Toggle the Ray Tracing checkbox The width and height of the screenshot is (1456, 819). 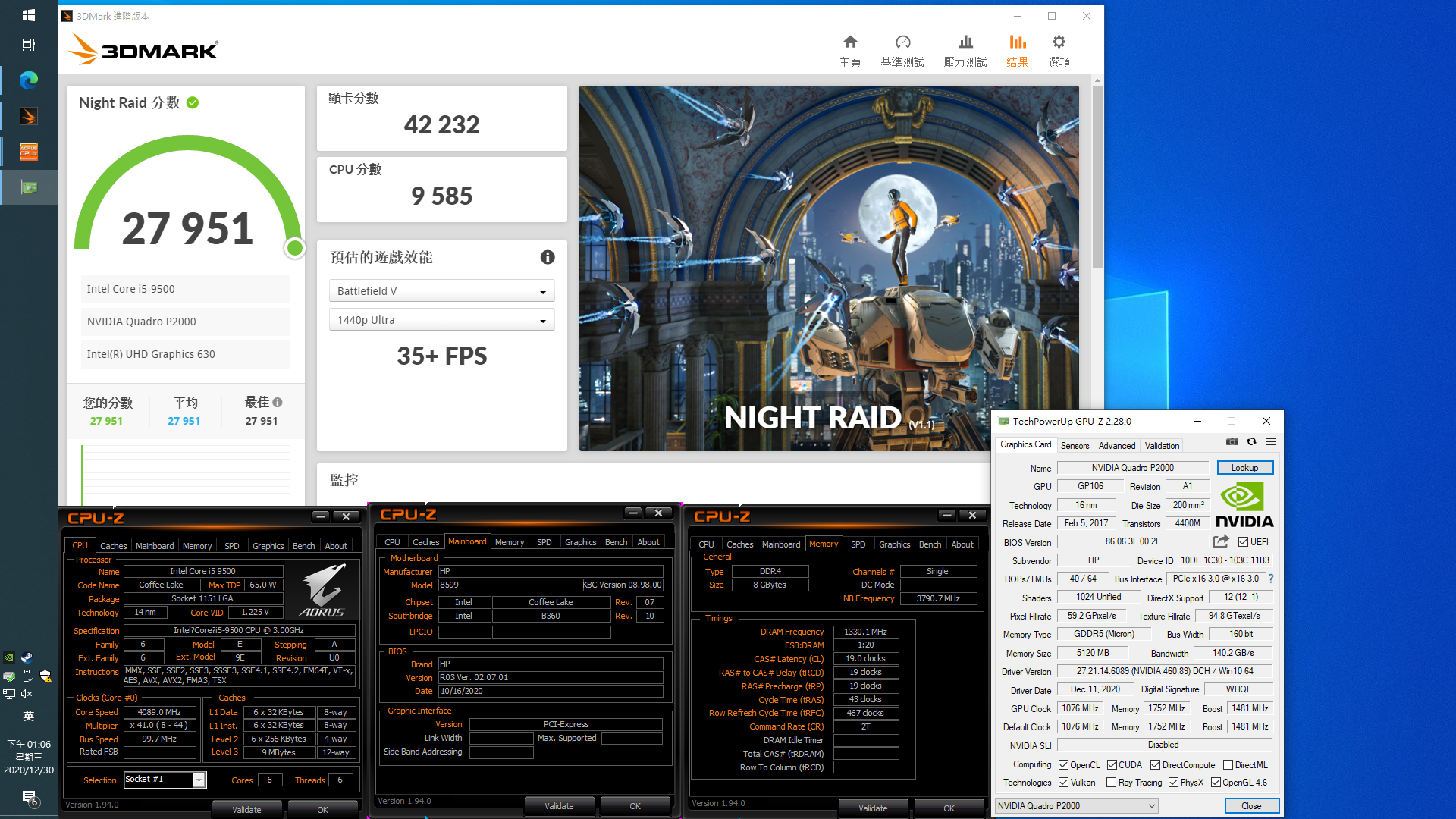click(x=1111, y=783)
